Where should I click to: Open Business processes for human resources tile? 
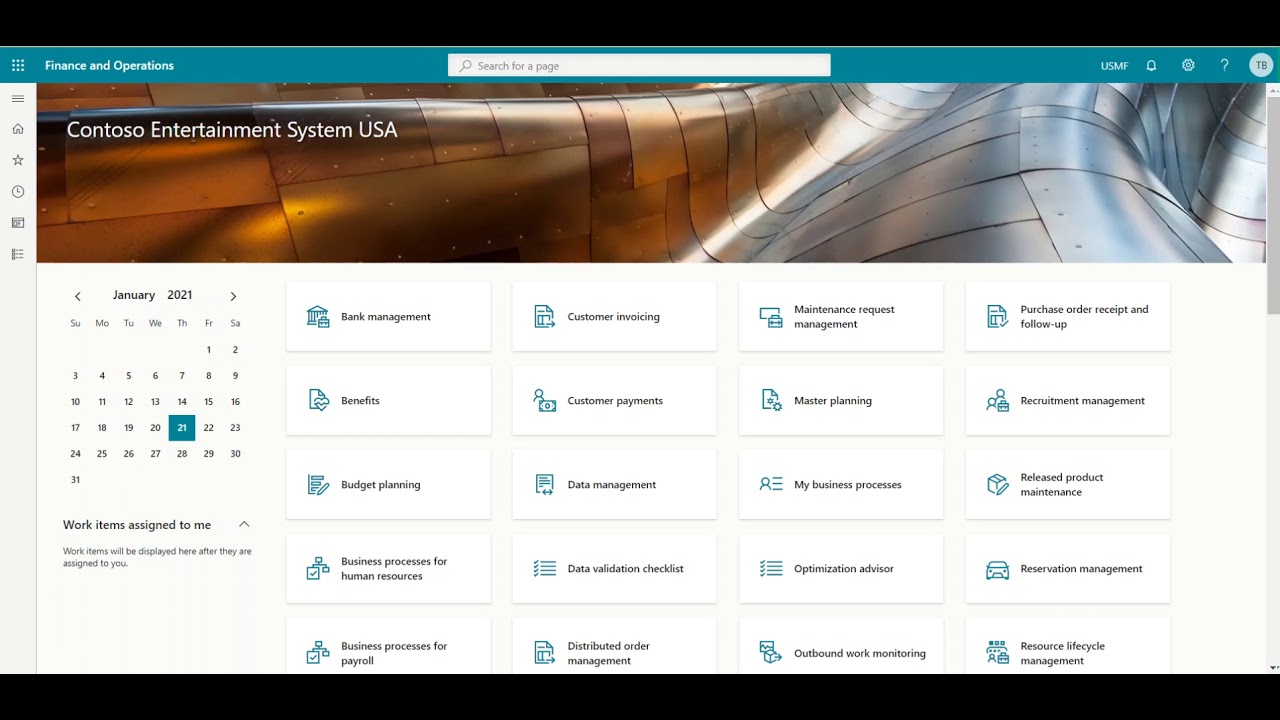tap(388, 569)
